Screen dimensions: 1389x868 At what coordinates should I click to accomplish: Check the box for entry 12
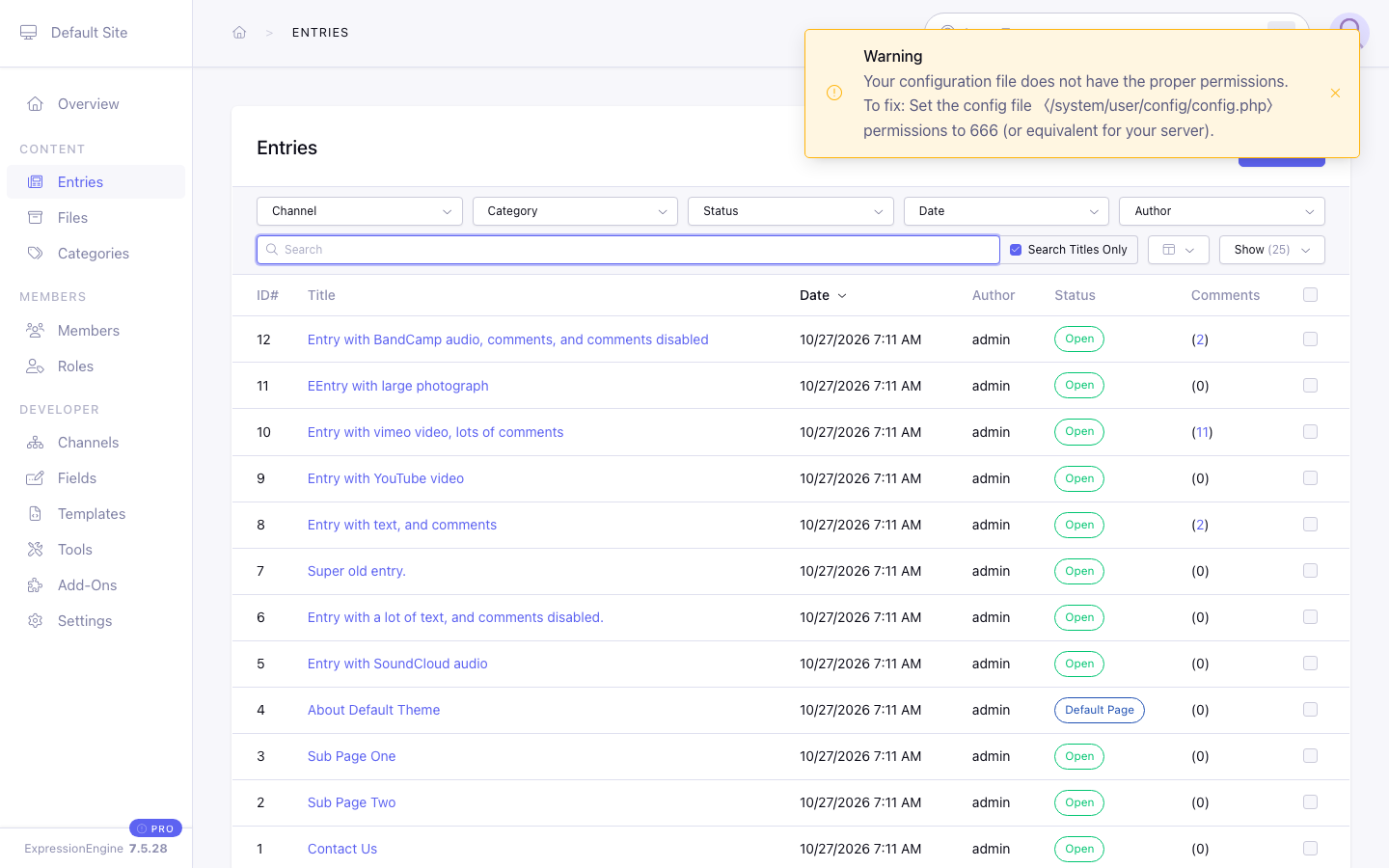click(1310, 339)
